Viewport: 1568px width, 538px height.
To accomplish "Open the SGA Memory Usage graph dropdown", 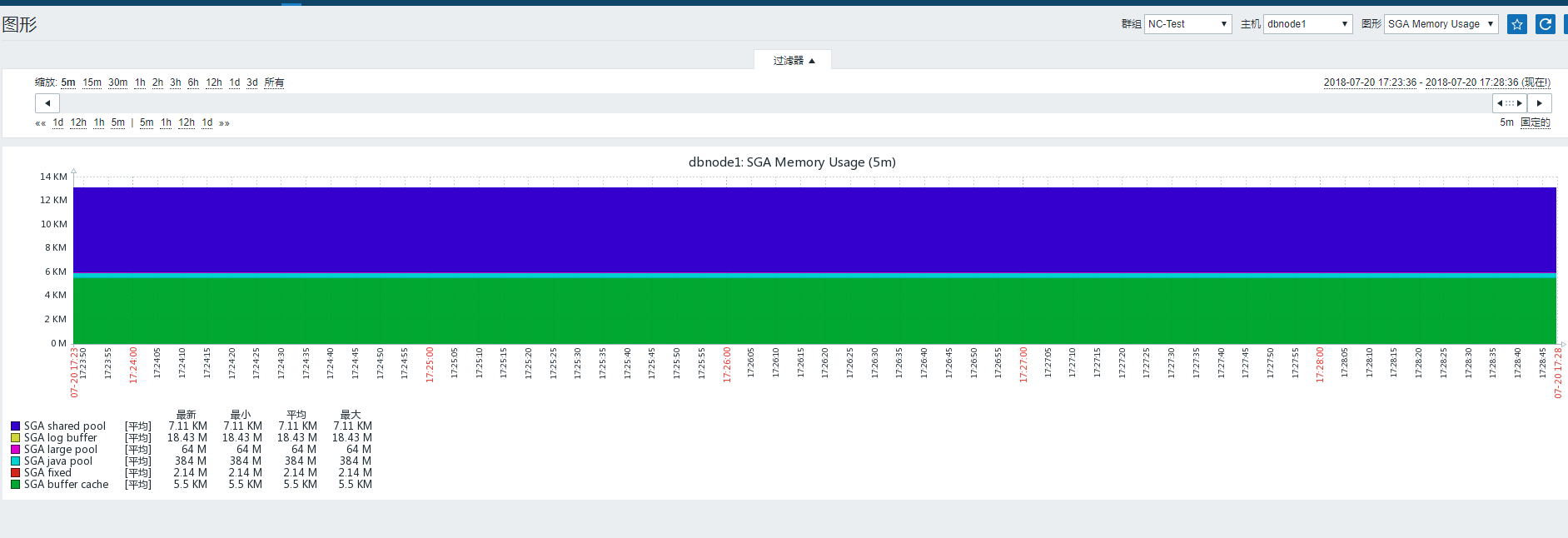I will (1441, 24).
